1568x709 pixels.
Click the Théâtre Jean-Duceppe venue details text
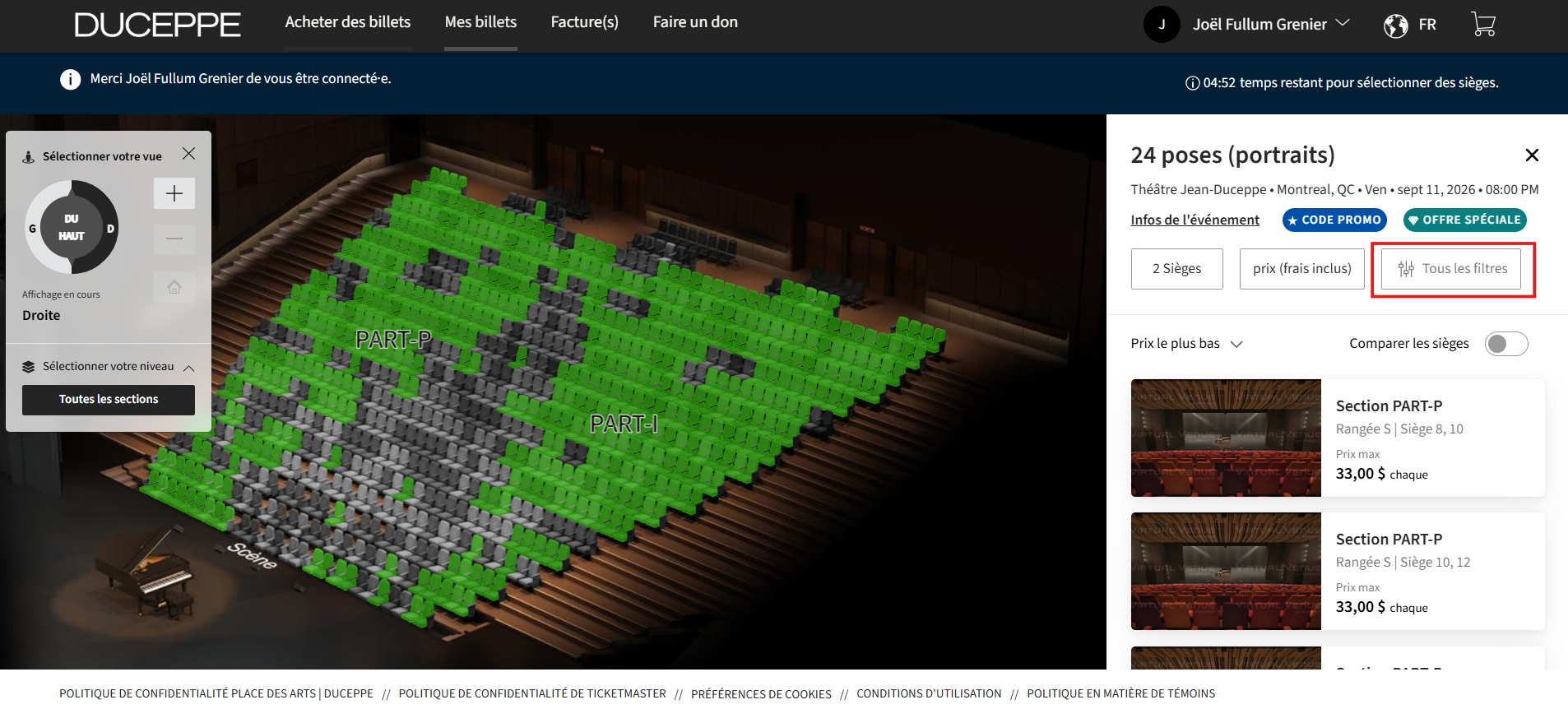1334,190
